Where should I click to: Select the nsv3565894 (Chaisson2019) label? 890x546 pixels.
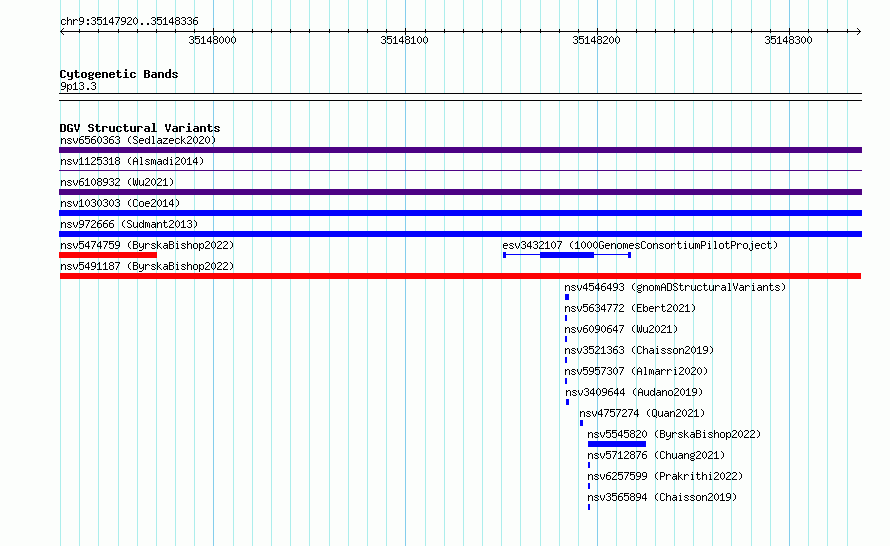[662, 497]
